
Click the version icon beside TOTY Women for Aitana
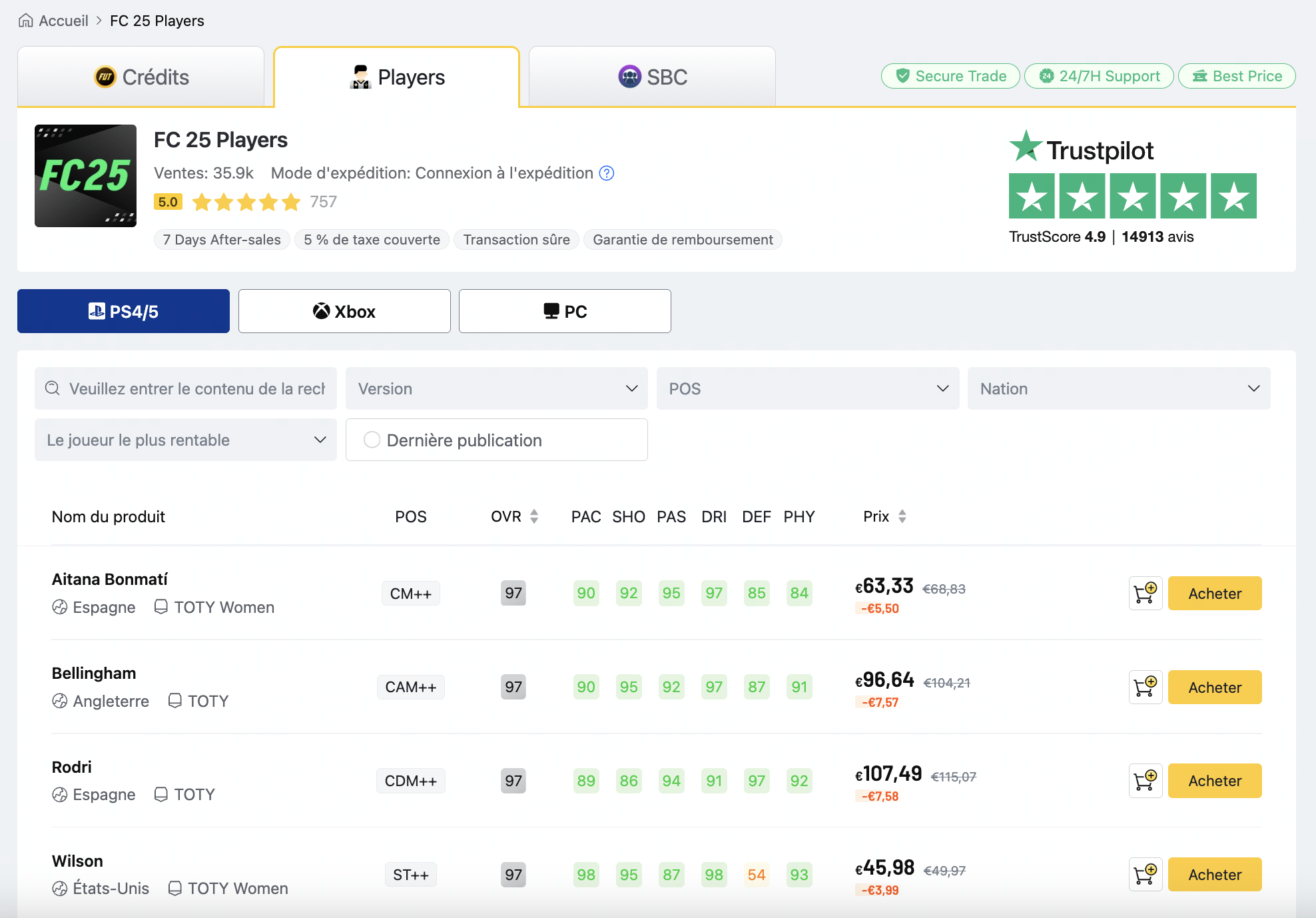click(161, 607)
